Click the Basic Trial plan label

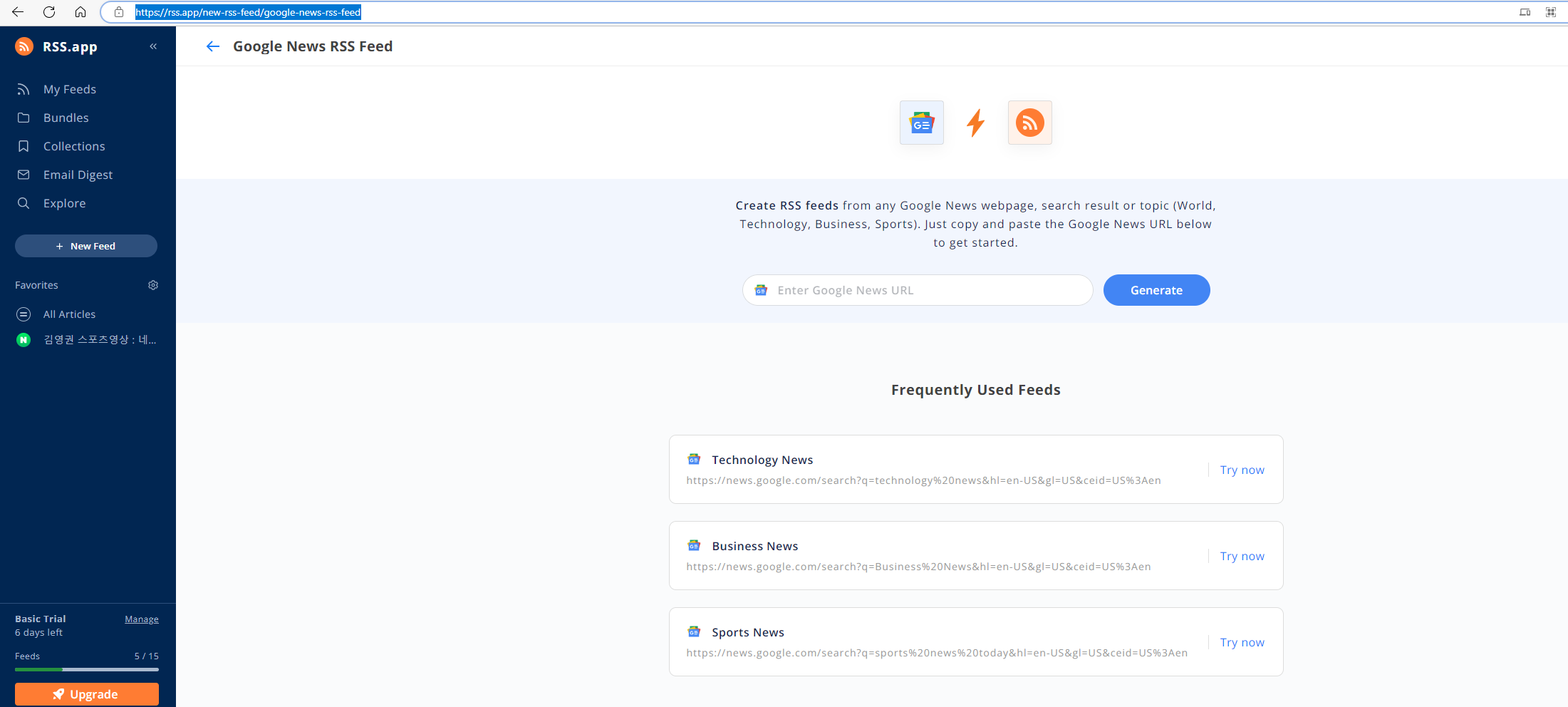click(x=40, y=619)
